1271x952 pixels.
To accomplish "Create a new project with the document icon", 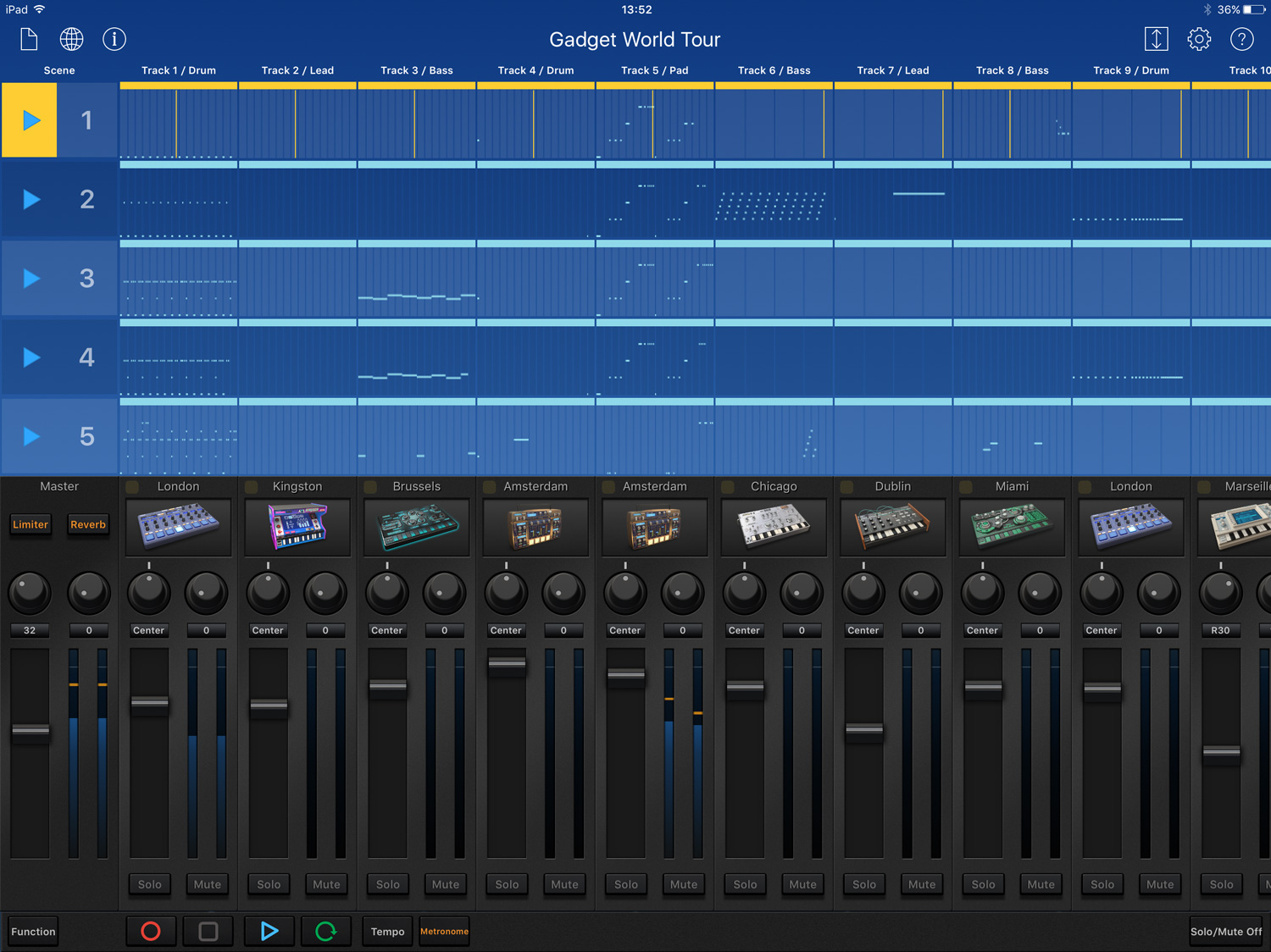I will click(28, 39).
